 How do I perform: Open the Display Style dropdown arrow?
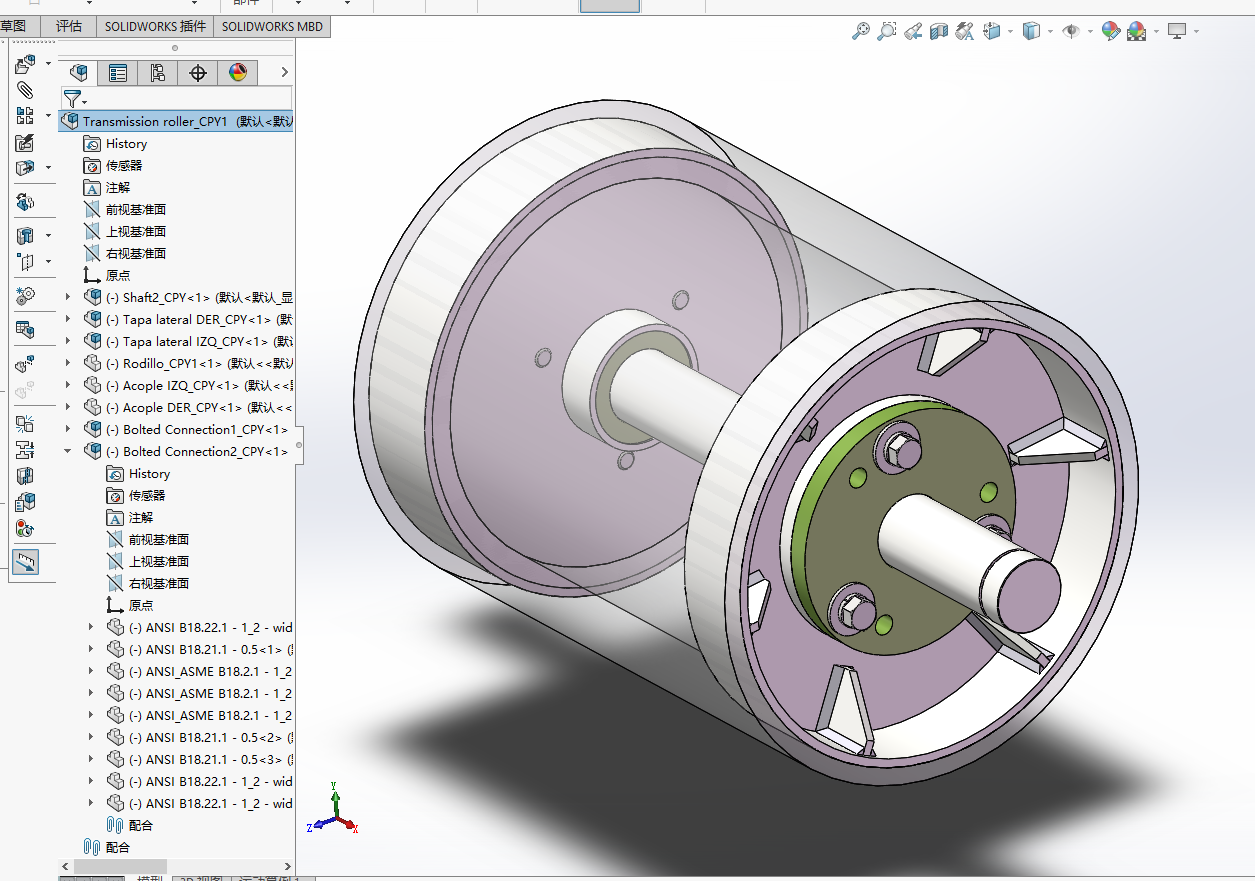point(1050,32)
